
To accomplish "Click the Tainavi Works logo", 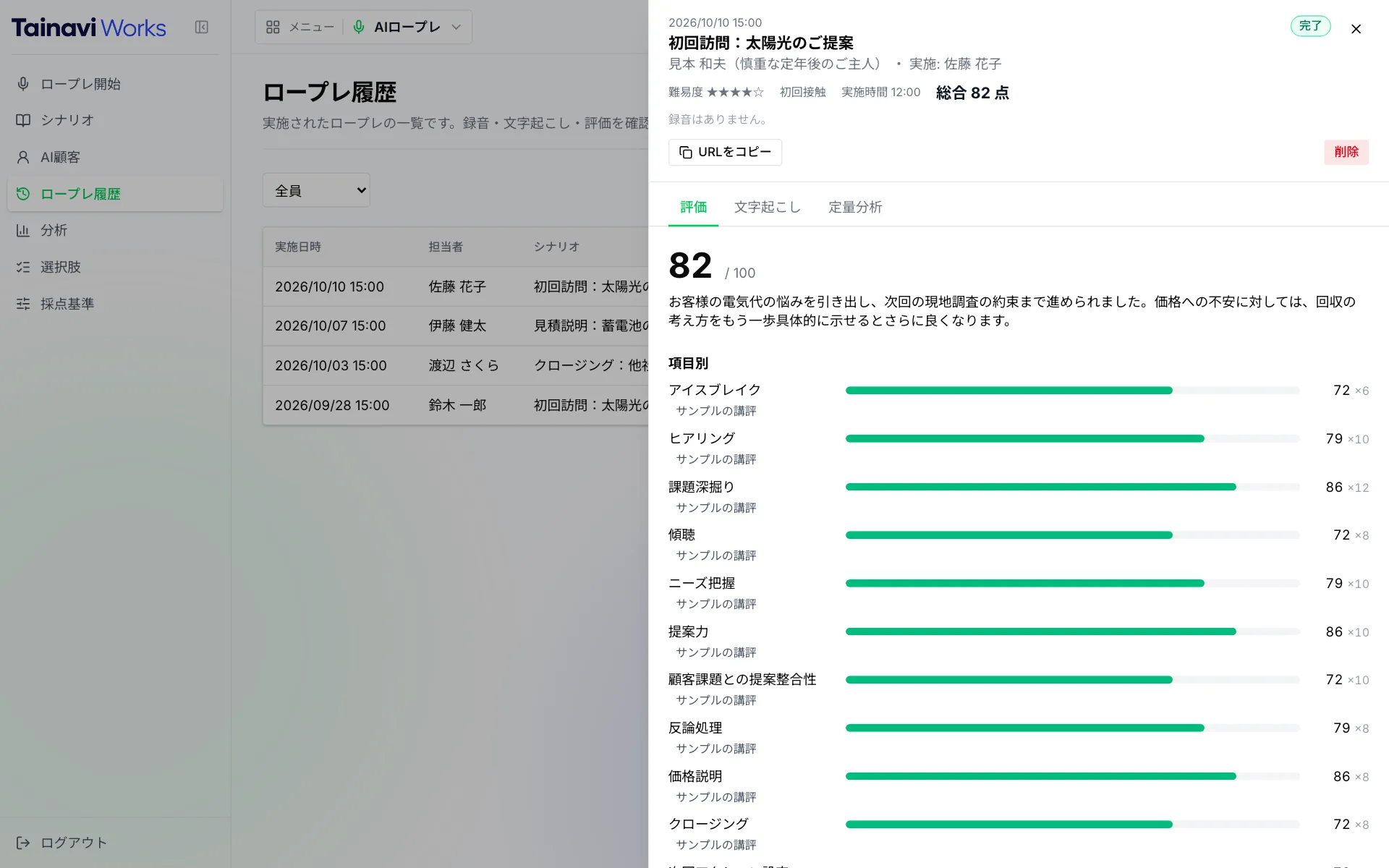I will pyautogui.click(x=88, y=27).
